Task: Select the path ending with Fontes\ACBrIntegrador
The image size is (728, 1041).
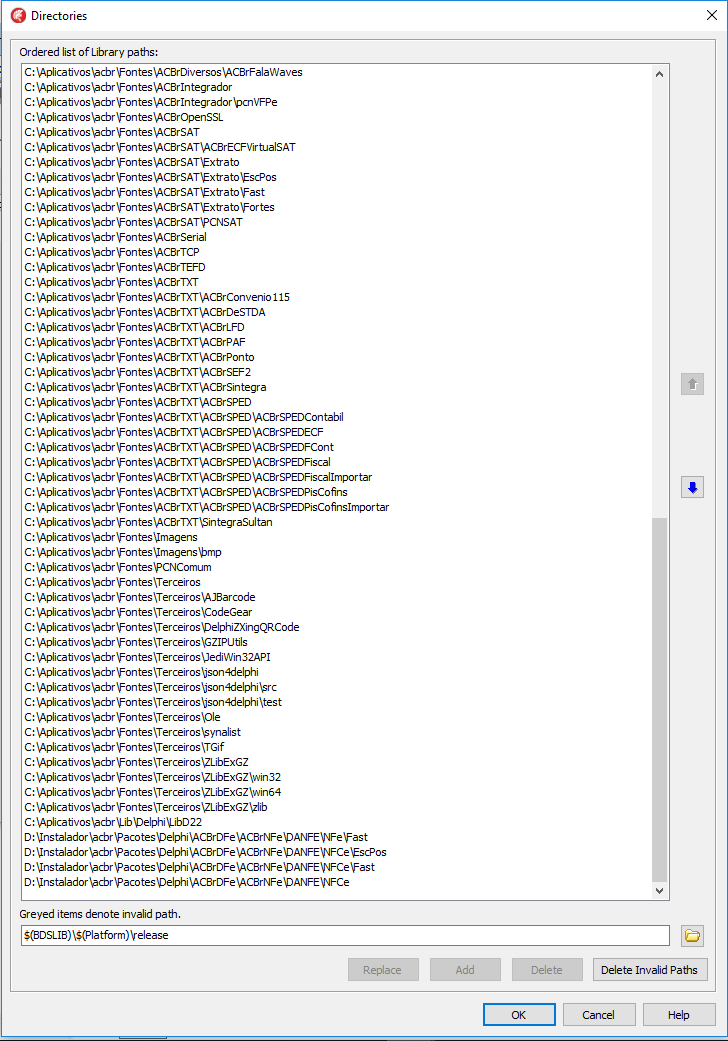Action: click(x=128, y=88)
